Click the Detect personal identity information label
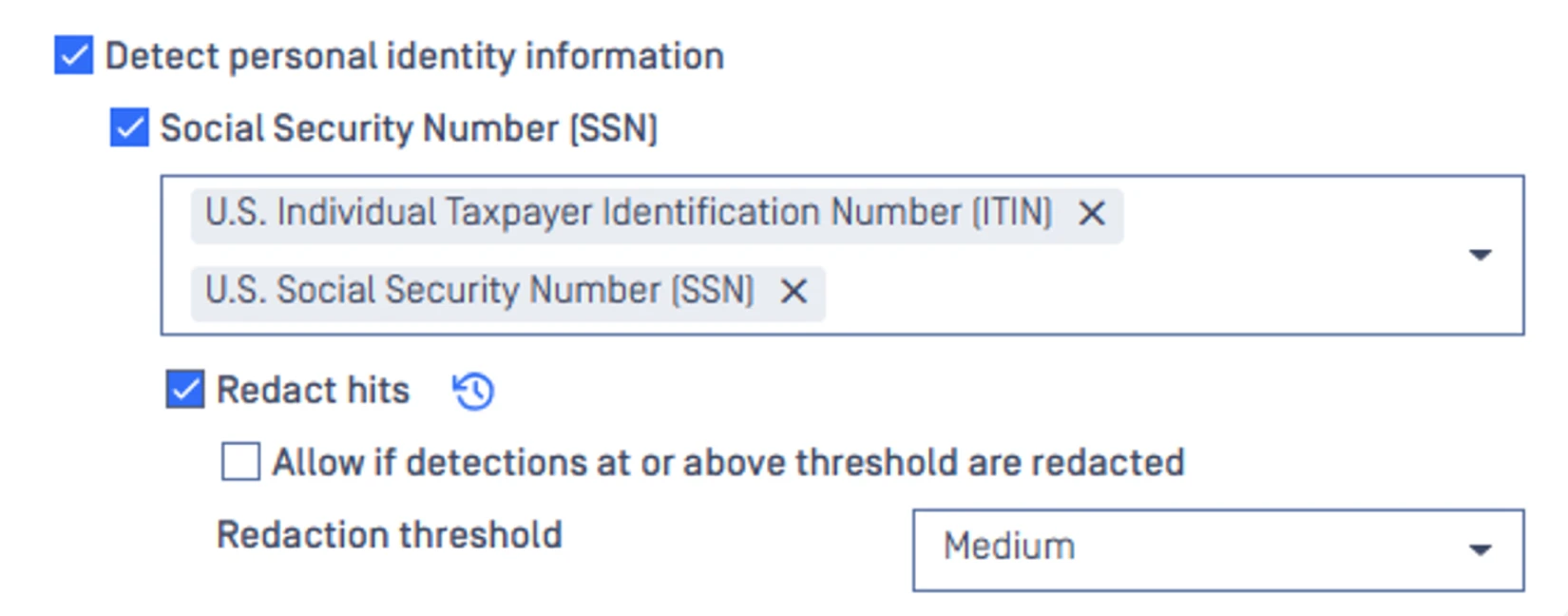Viewport: 1568px width, 616px height. click(x=414, y=56)
